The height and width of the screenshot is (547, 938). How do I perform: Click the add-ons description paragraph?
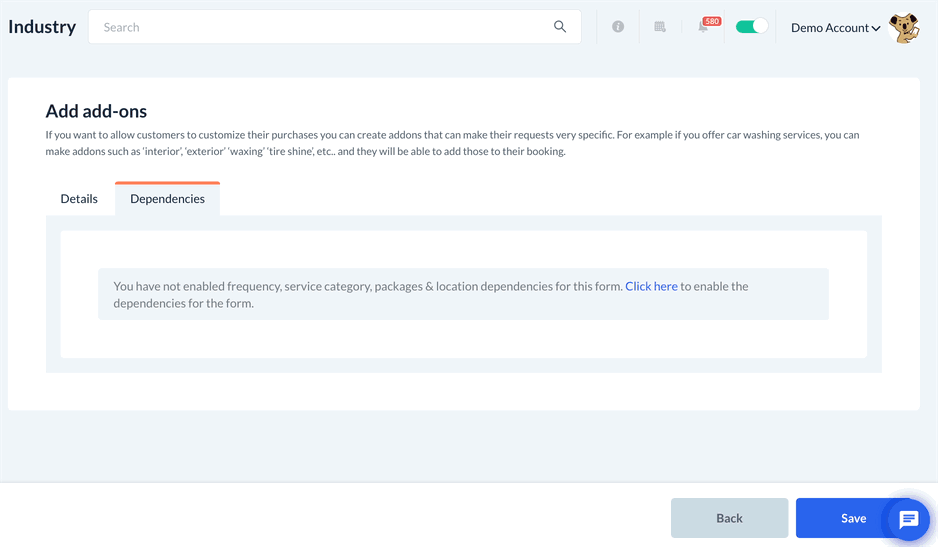click(x=452, y=143)
